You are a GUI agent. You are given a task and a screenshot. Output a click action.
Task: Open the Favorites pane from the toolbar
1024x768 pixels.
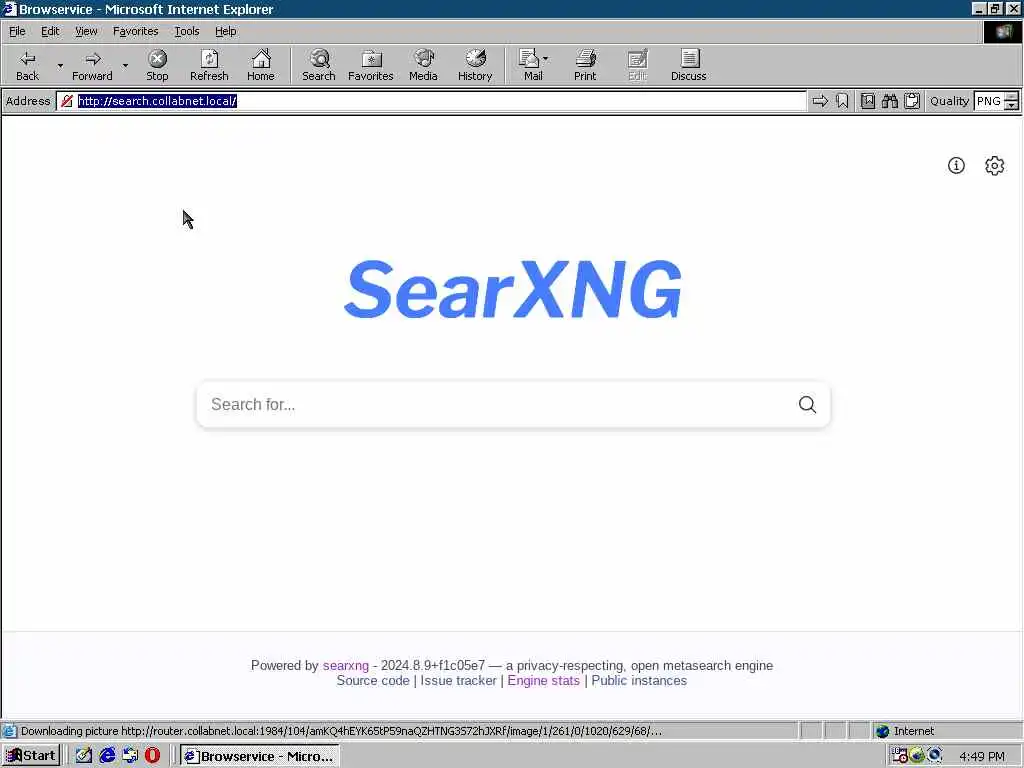pyautogui.click(x=370, y=65)
